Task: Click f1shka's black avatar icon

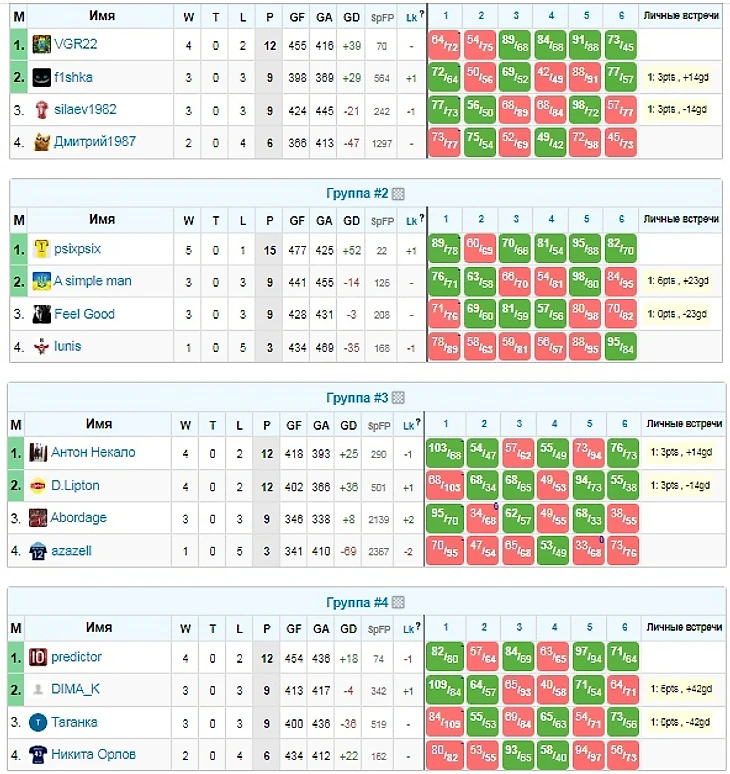Action: point(41,77)
